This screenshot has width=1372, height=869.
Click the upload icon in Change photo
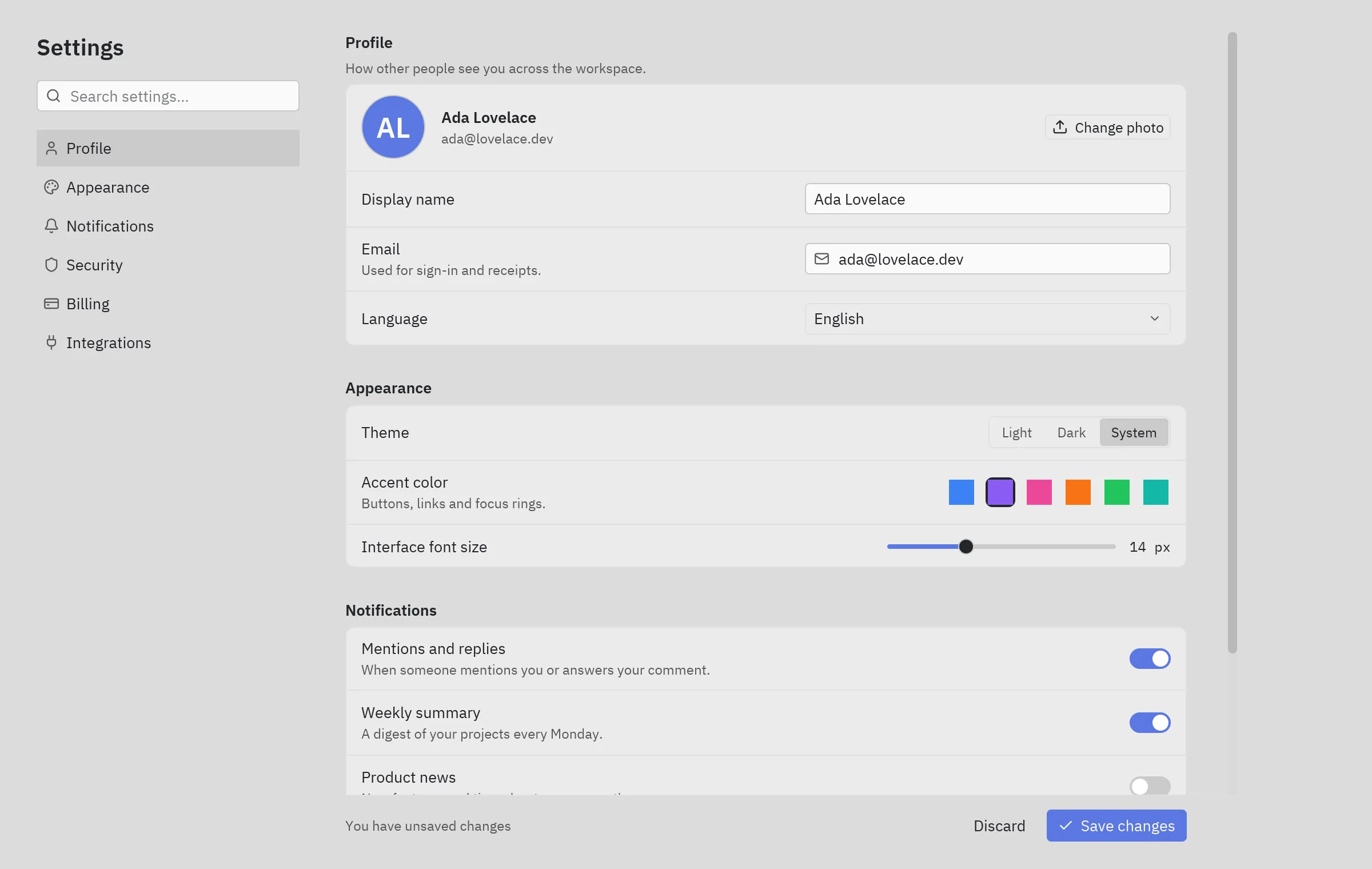pos(1060,127)
